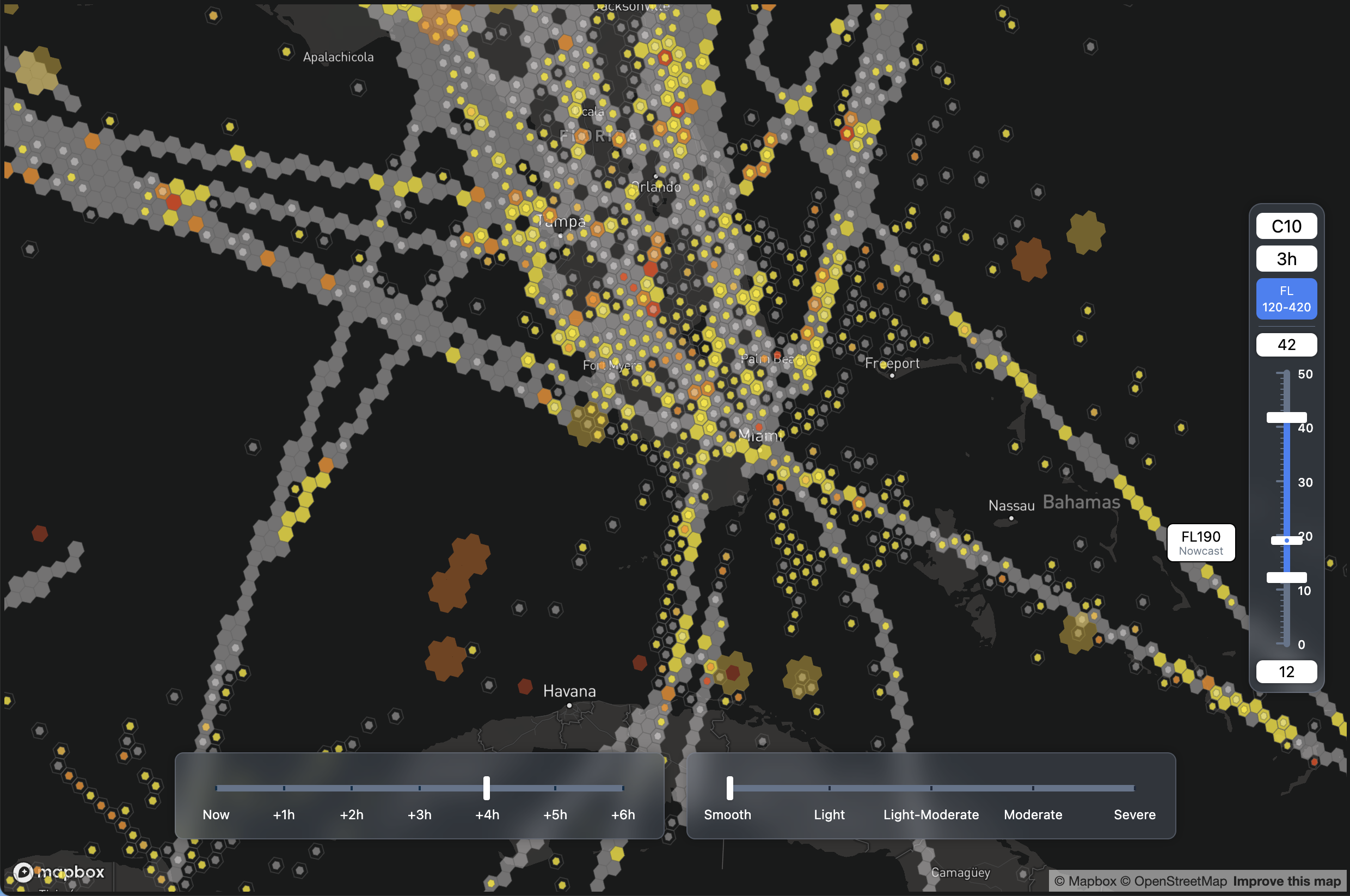Click the FL190 current level handle
Screen dimensions: 1350x896
1286,540
